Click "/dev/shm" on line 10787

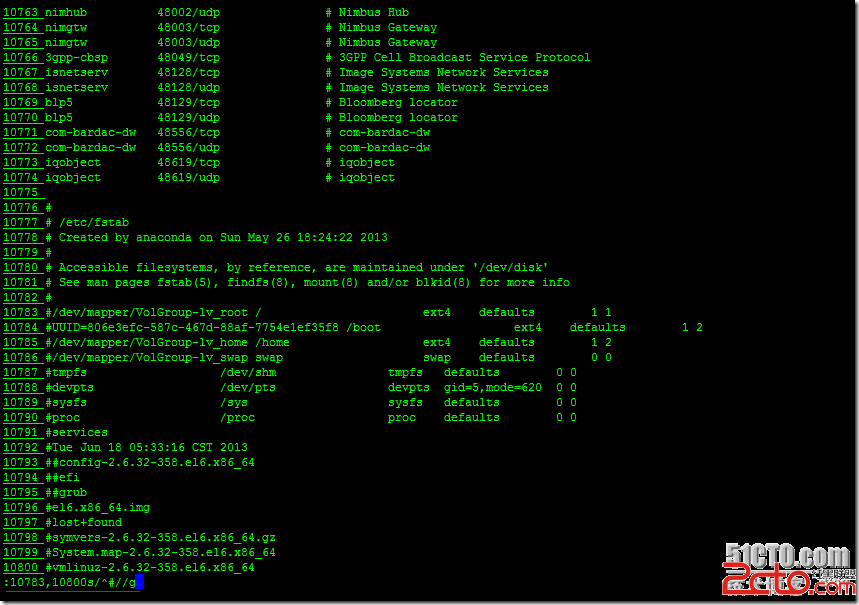pos(248,372)
